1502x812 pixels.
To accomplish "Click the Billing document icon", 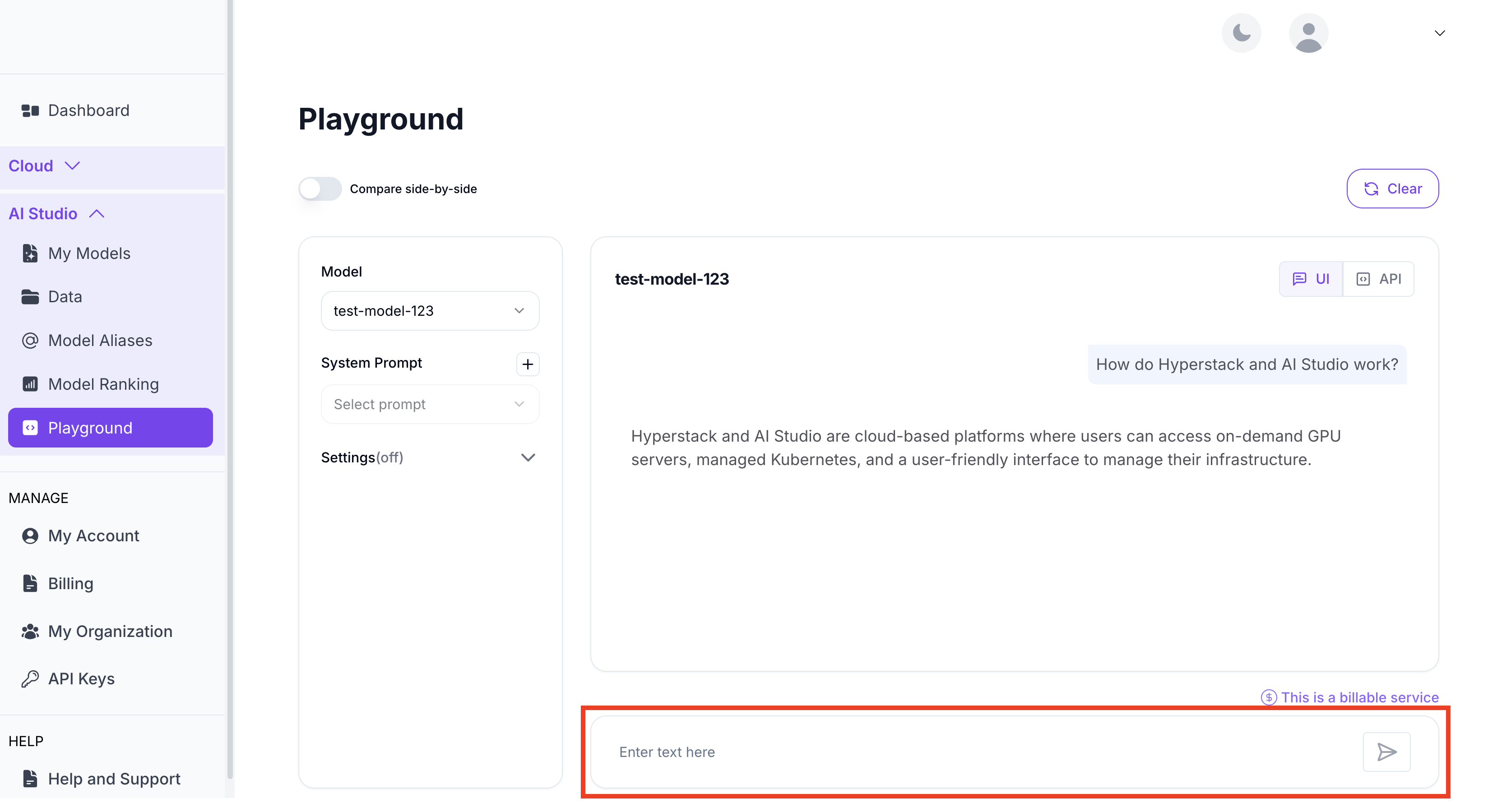I will (x=30, y=583).
